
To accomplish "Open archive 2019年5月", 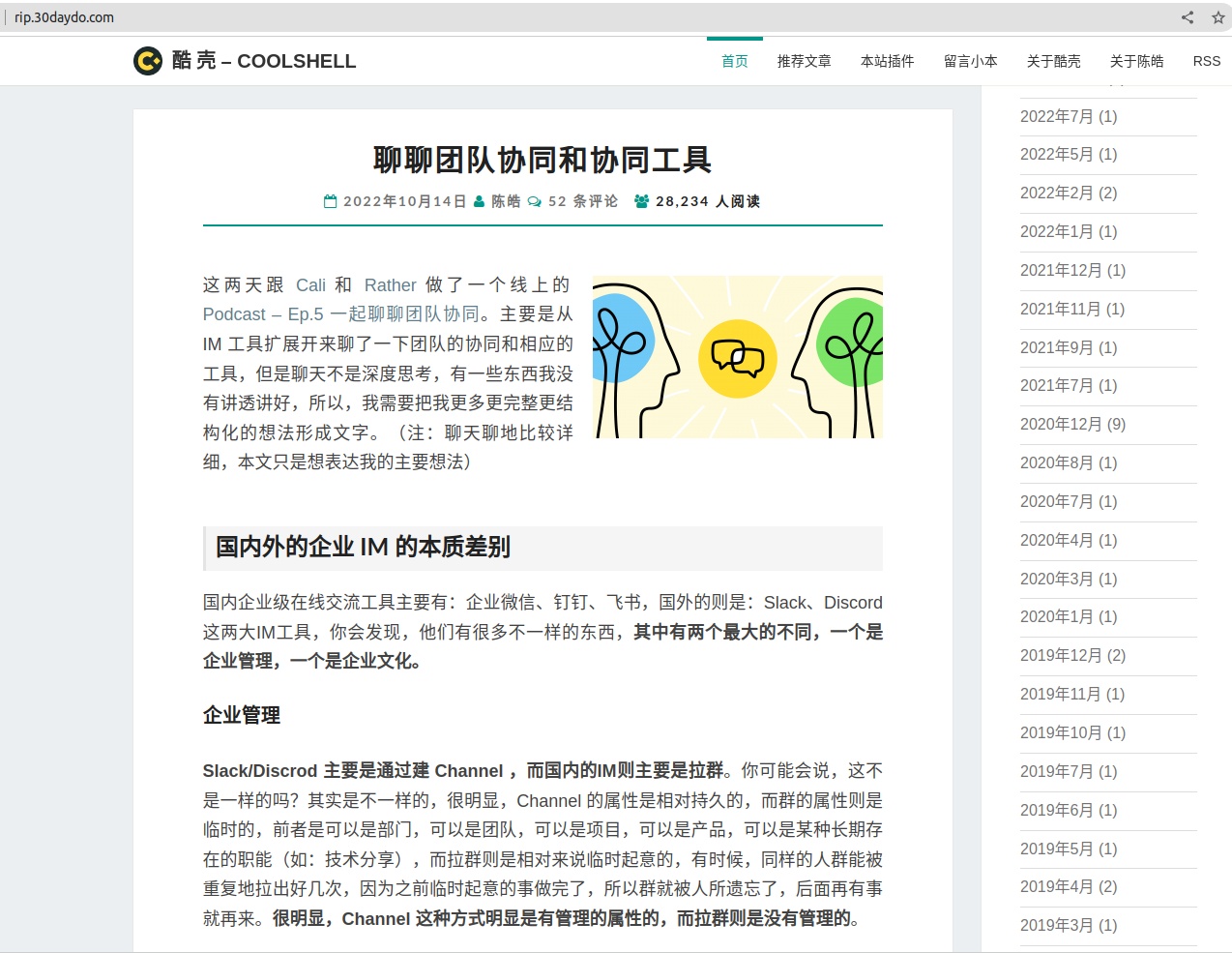I will [1069, 849].
